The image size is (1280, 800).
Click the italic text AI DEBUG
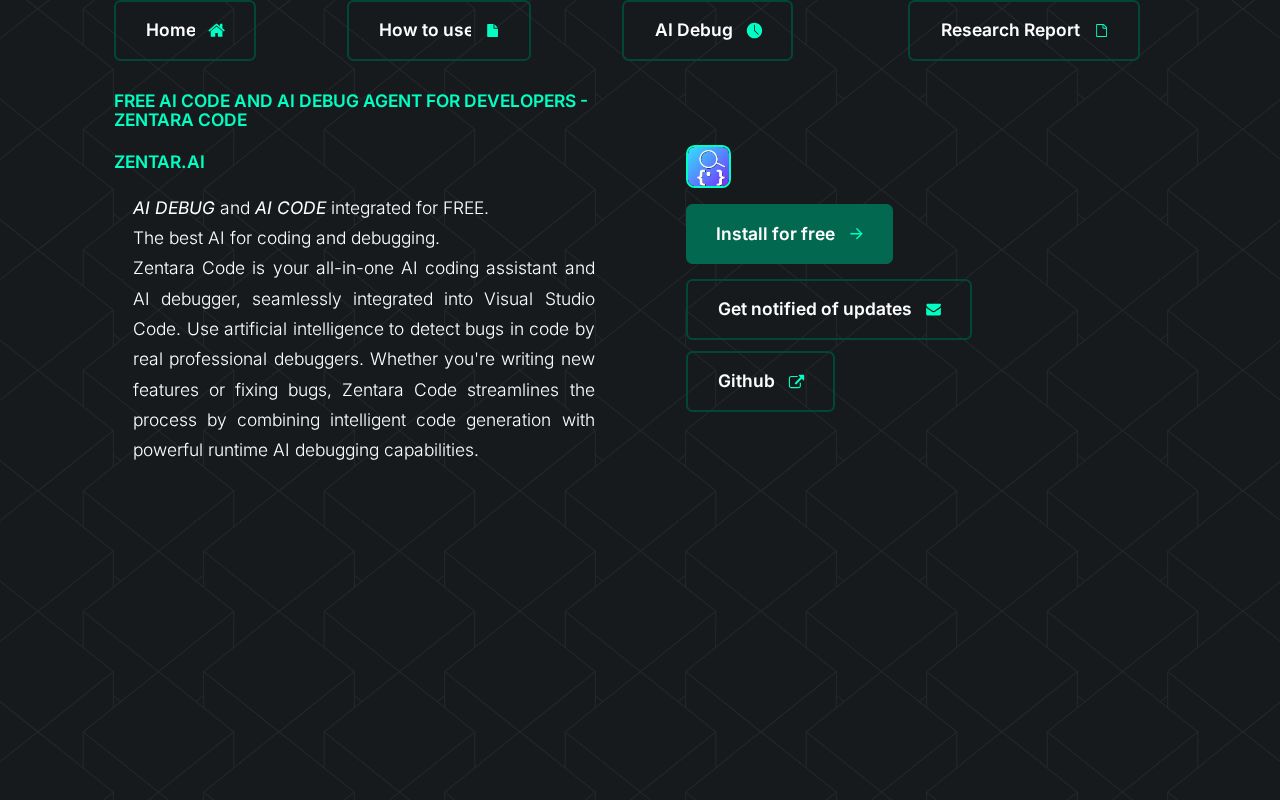[174, 208]
